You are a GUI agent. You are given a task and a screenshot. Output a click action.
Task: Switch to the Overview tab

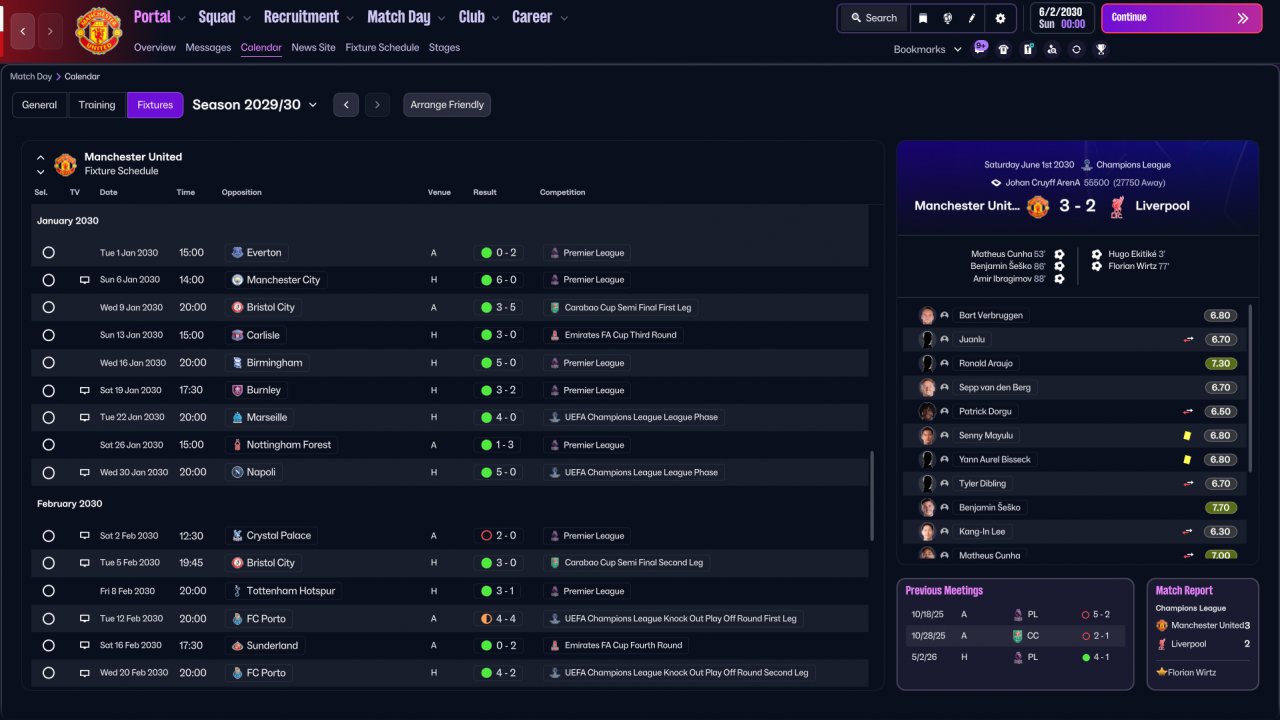pyautogui.click(x=155, y=47)
